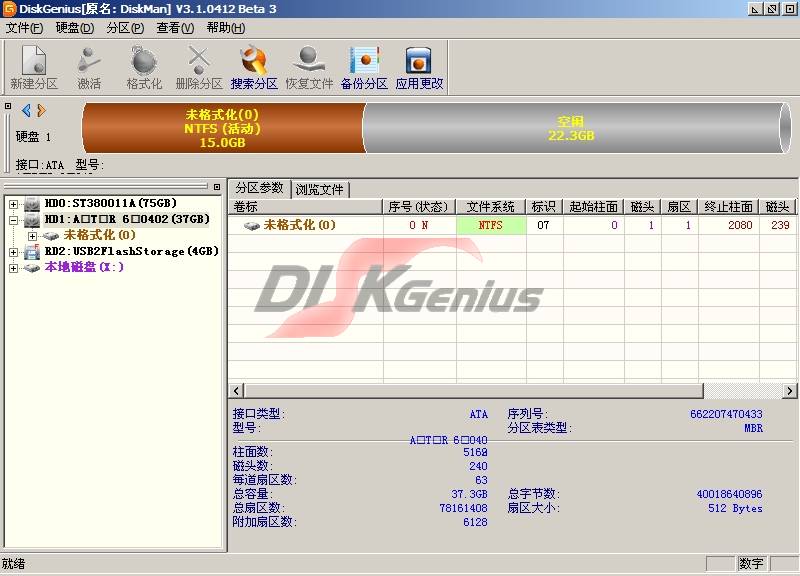Click the 序号(状态) column header

[419, 207]
